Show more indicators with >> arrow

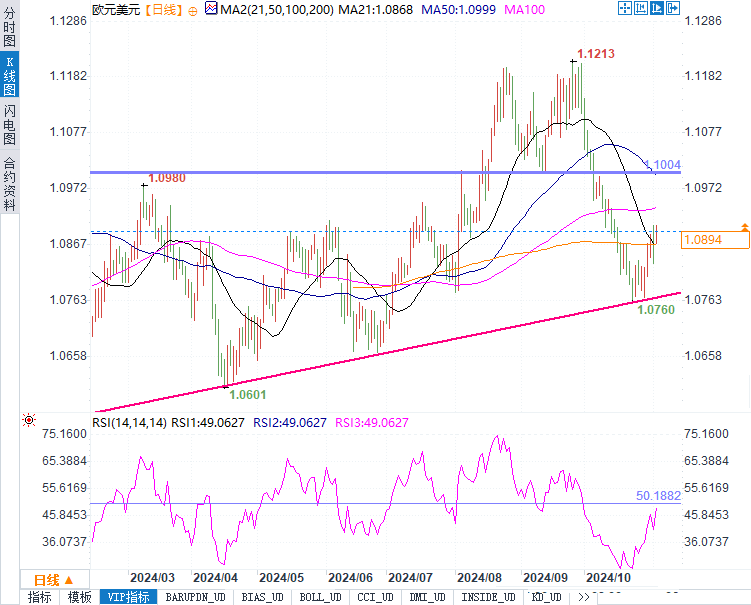(583, 597)
